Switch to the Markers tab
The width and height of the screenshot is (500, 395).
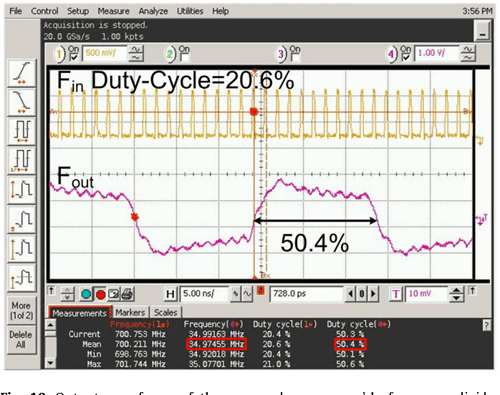point(130,313)
